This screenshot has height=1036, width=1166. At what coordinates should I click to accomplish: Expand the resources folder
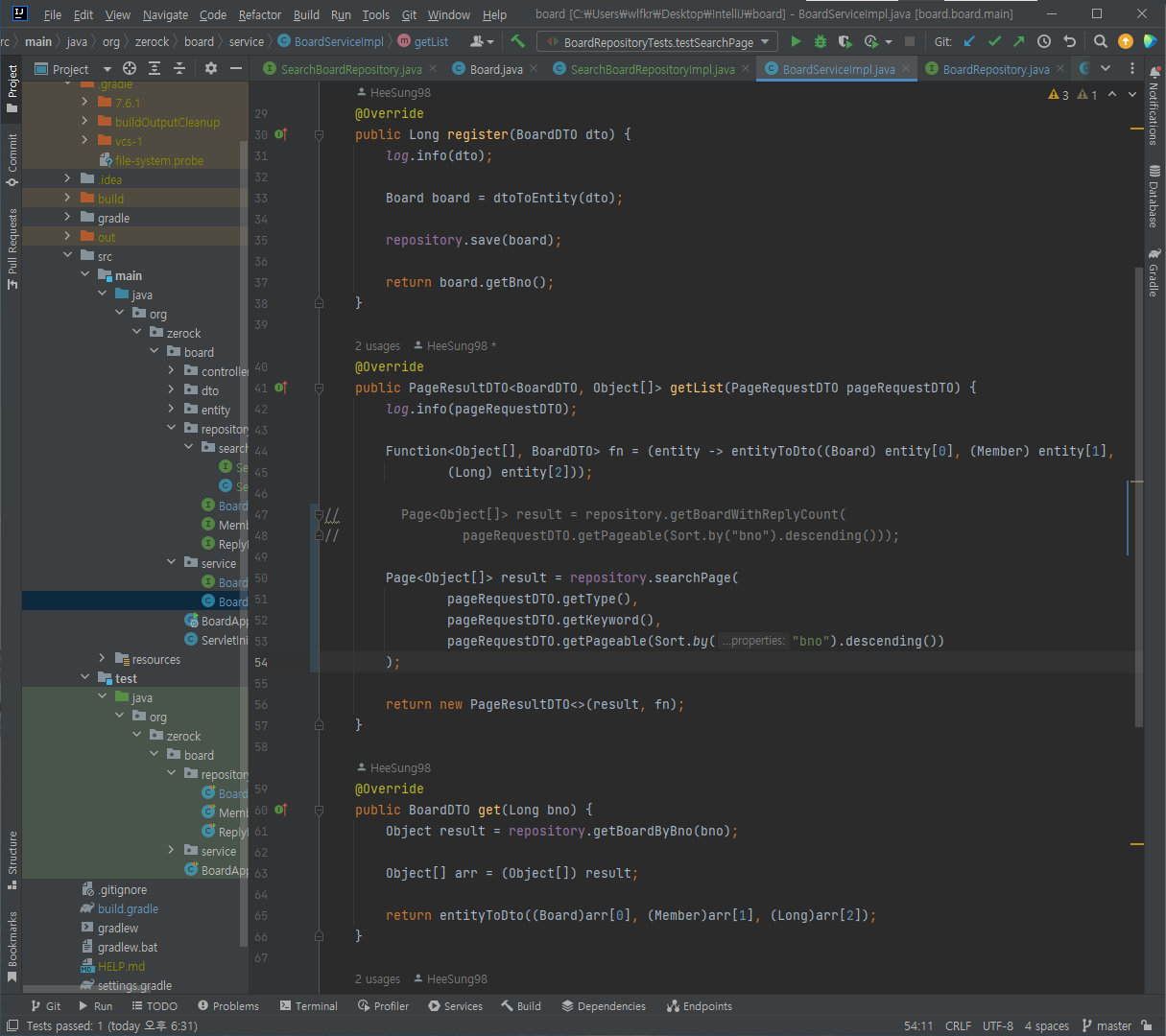point(102,659)
